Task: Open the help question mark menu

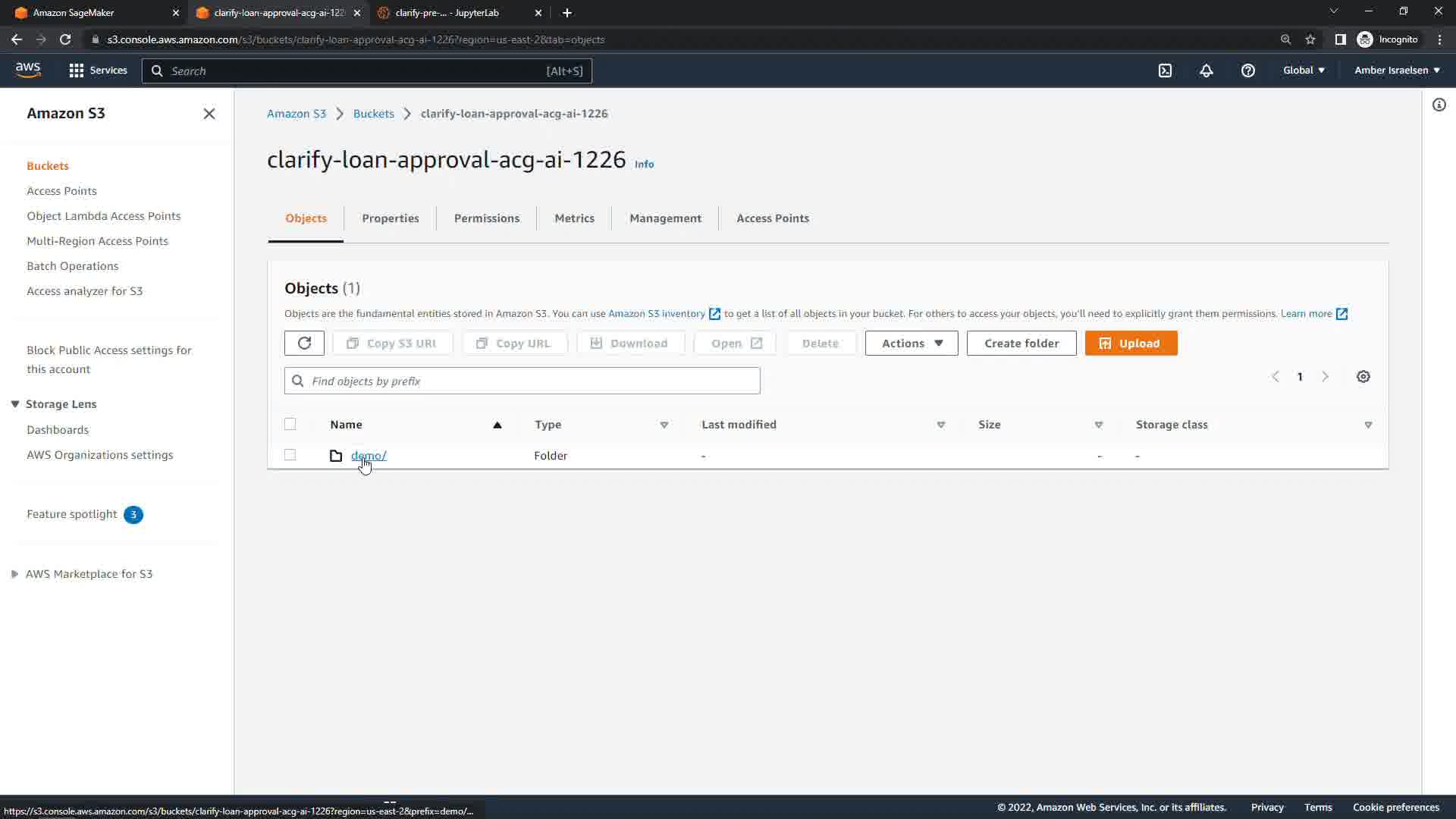Action: point(1247,71)
